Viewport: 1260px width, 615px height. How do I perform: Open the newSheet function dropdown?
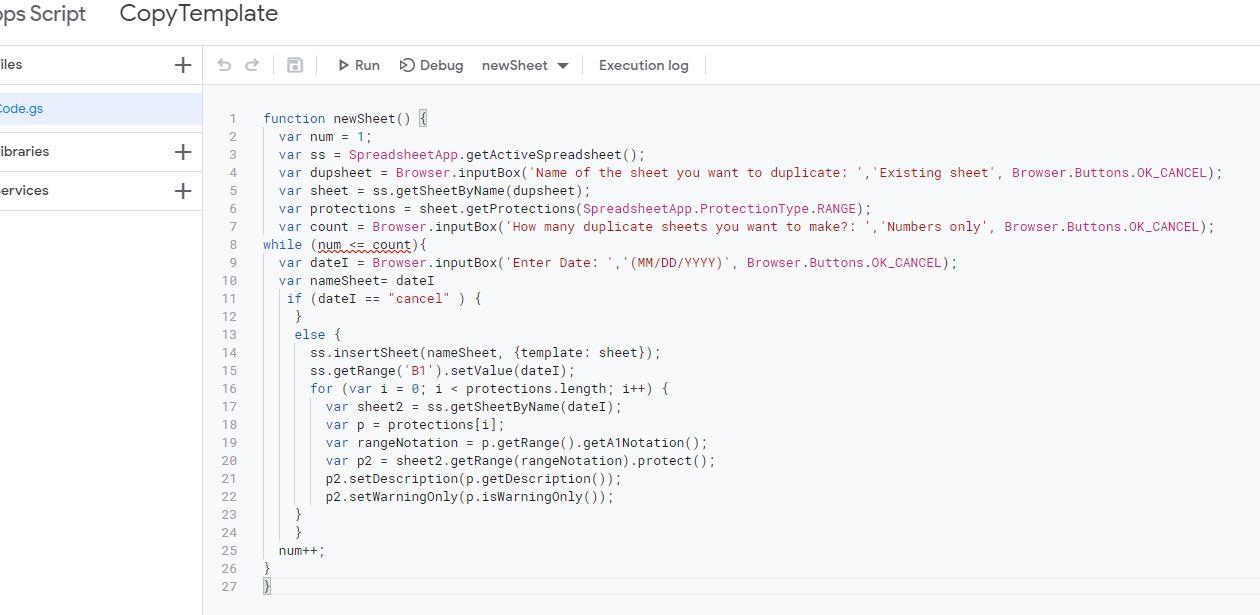(x=525, y=65)
